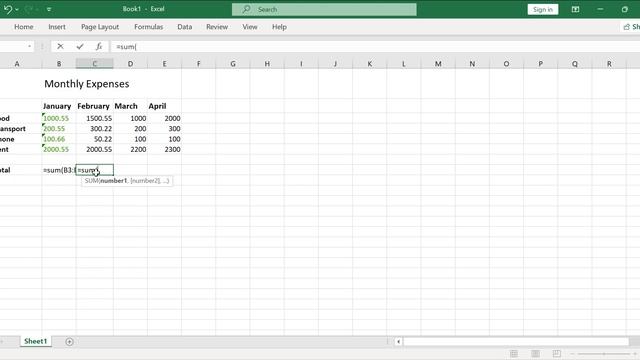Confirm formula with the Enter checkmark icon
This screenshot has height=360, width=640.
pyautogui.click(x=80, y=47)
